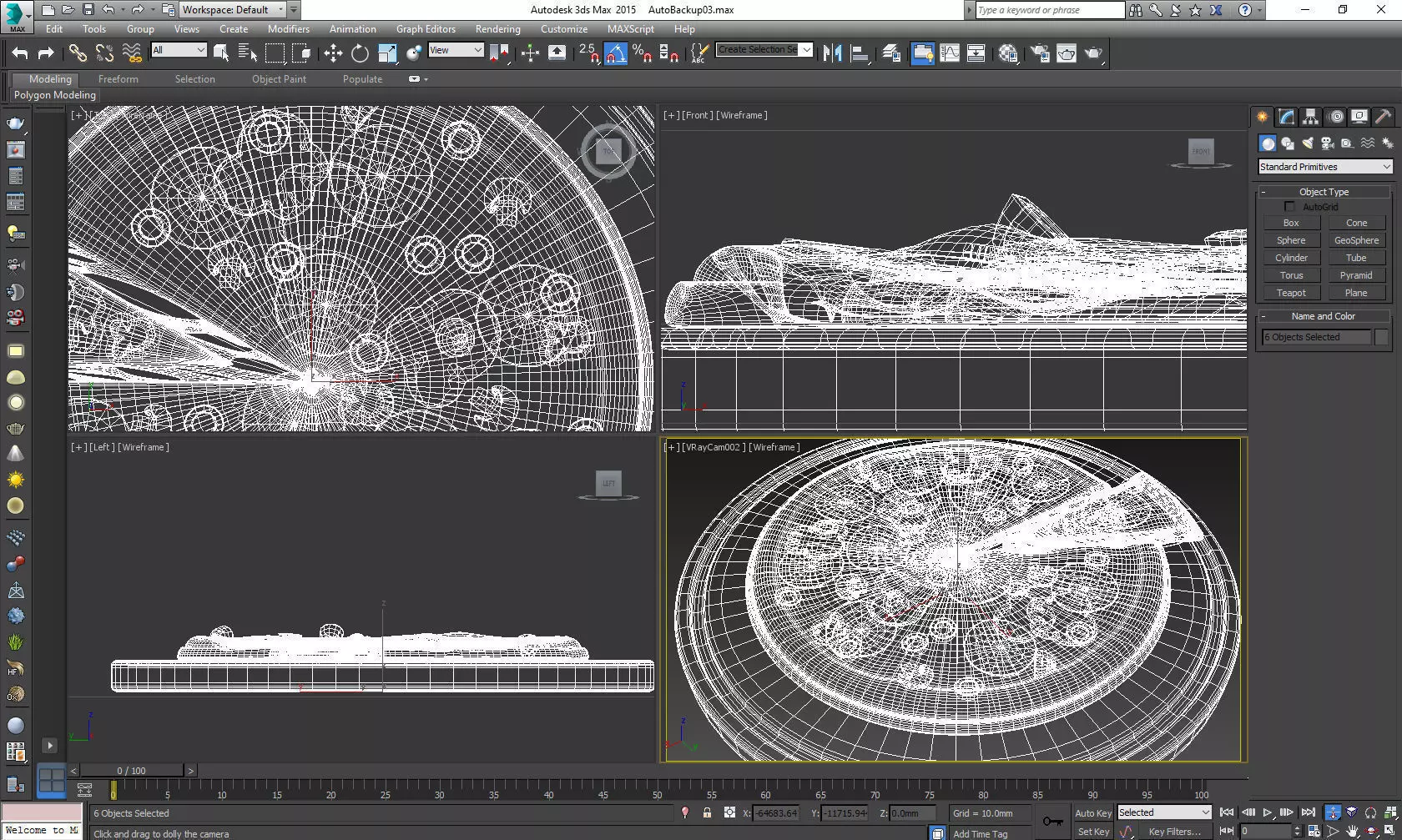Enable the AutoGrid checkbox
The image size is (1402, 840).
tap(1289, 206)
